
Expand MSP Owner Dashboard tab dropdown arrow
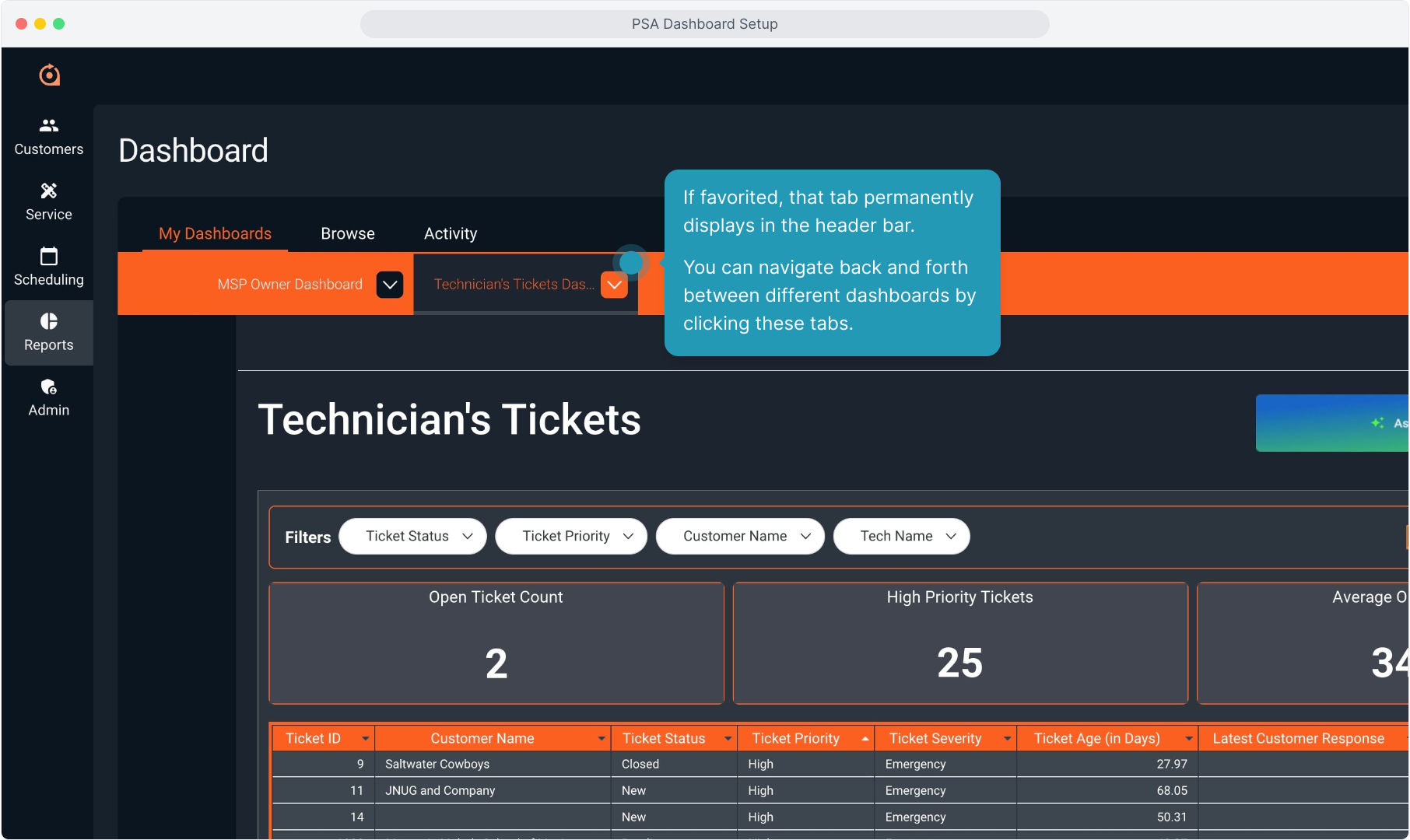click(390, 285)
